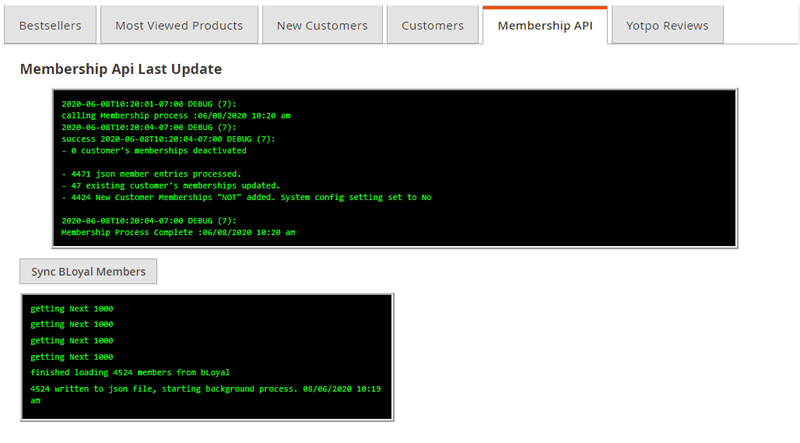The width and height of the screenshot is (800, 443).
Task: Click the '4471 json member entries processed' line
Action: [151, 174]
